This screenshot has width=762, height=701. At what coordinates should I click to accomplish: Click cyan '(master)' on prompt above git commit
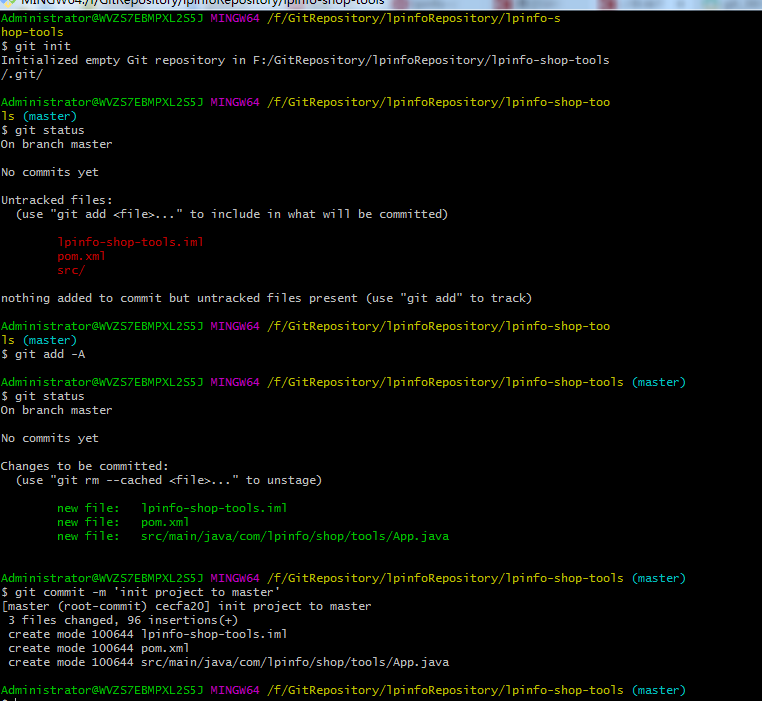pyautogui.click(x=658, y=578)
